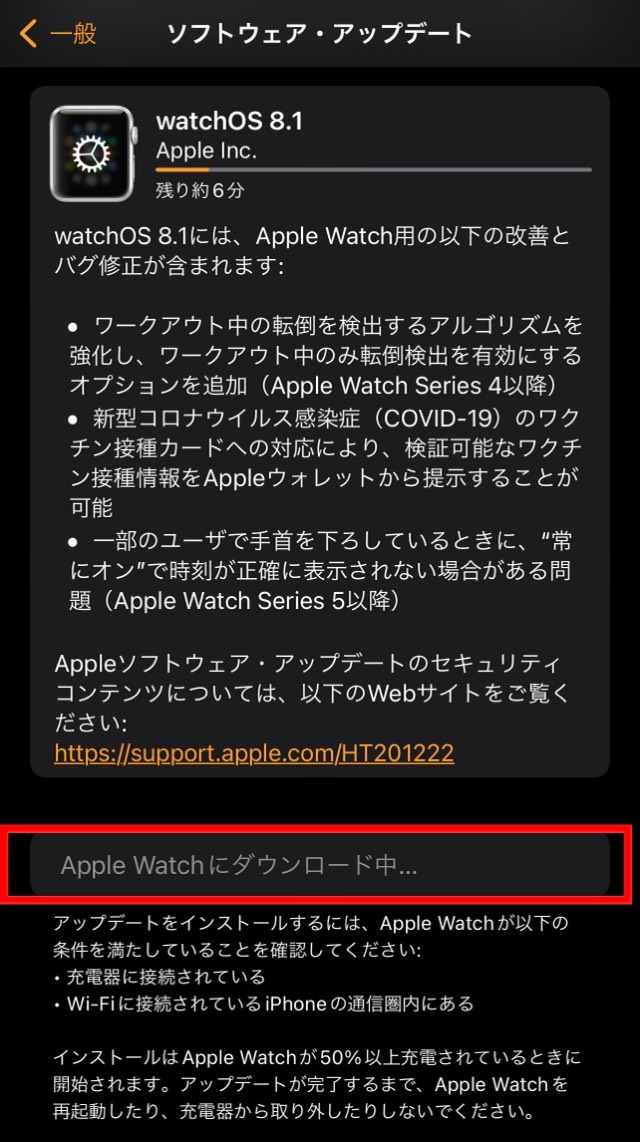Select the COVID-19 vaccination card bullet item
640x1142 pixels.
pos(326,462)
